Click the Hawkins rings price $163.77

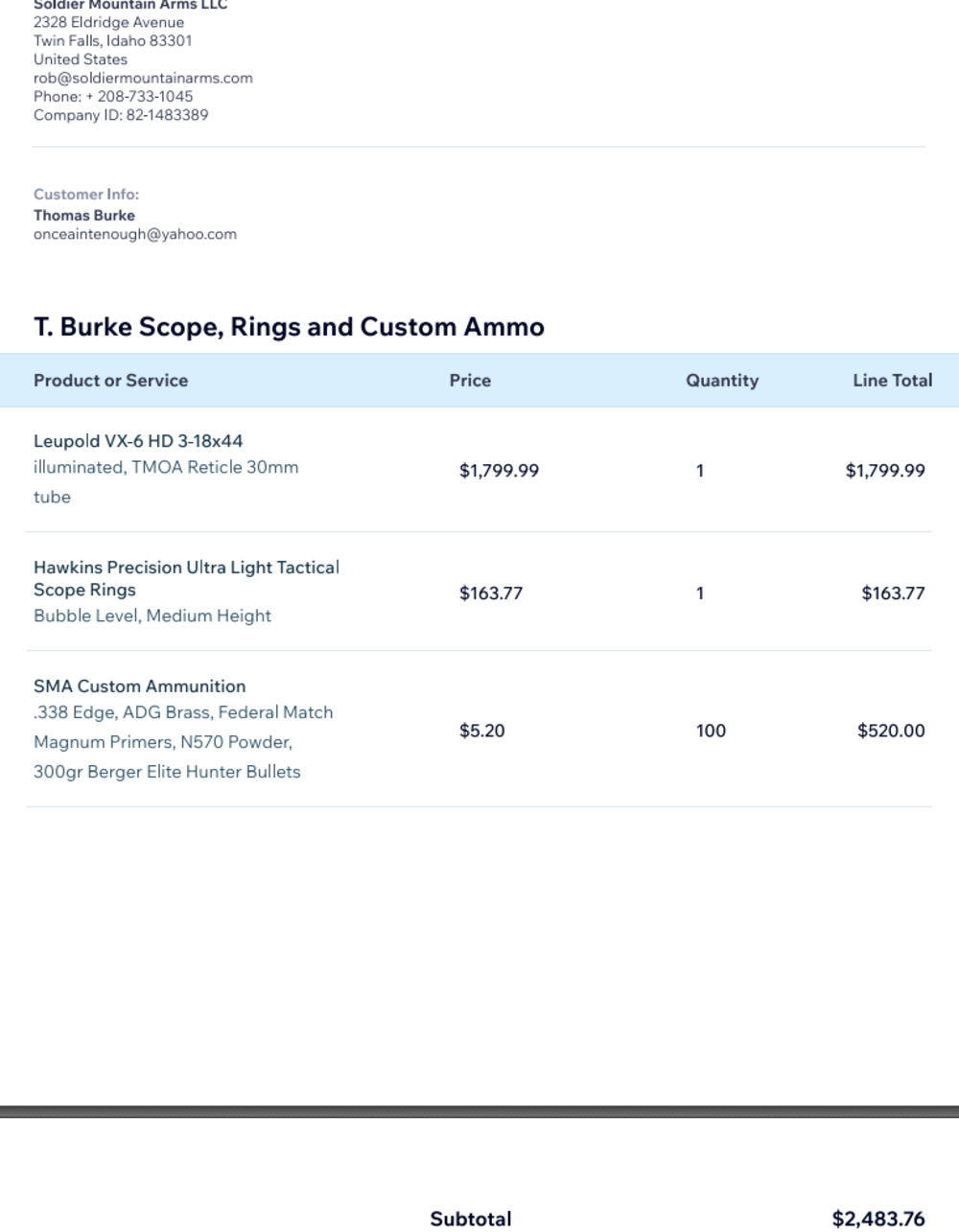coord(491,593)
